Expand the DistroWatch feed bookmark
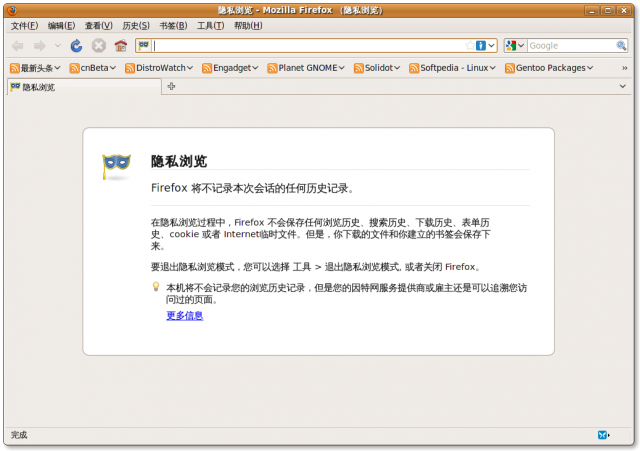This screenshot has height=451, width=640. pyautogui.click(x=159, y=68)
